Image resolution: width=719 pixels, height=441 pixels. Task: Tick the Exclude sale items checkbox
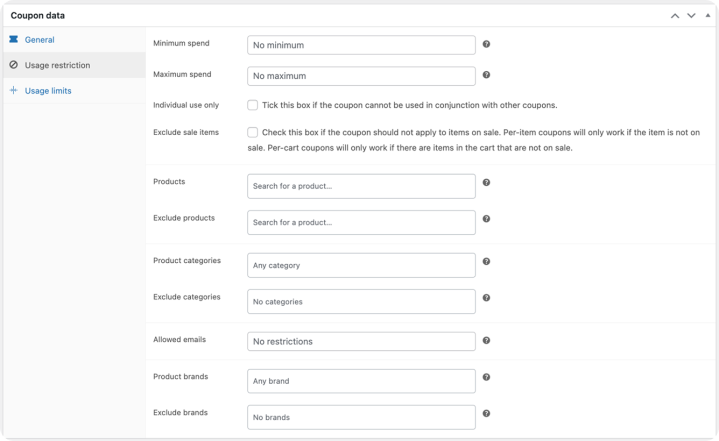(253, 132)
